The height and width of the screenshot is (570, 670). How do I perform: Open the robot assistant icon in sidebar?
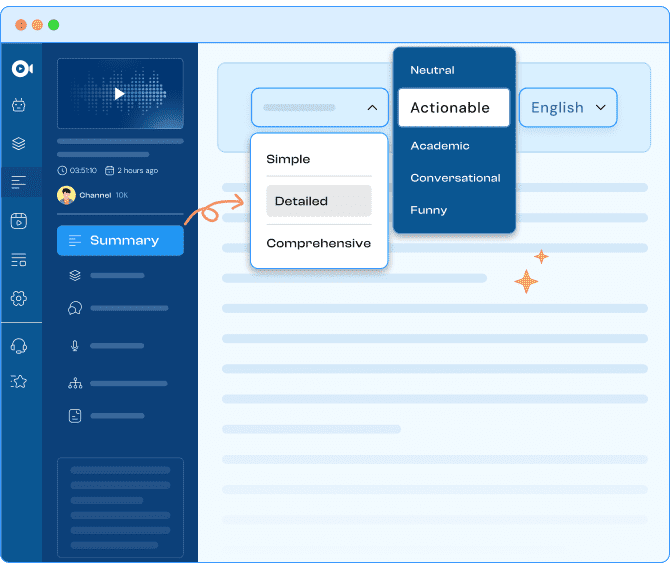click(x=19, y=105)
